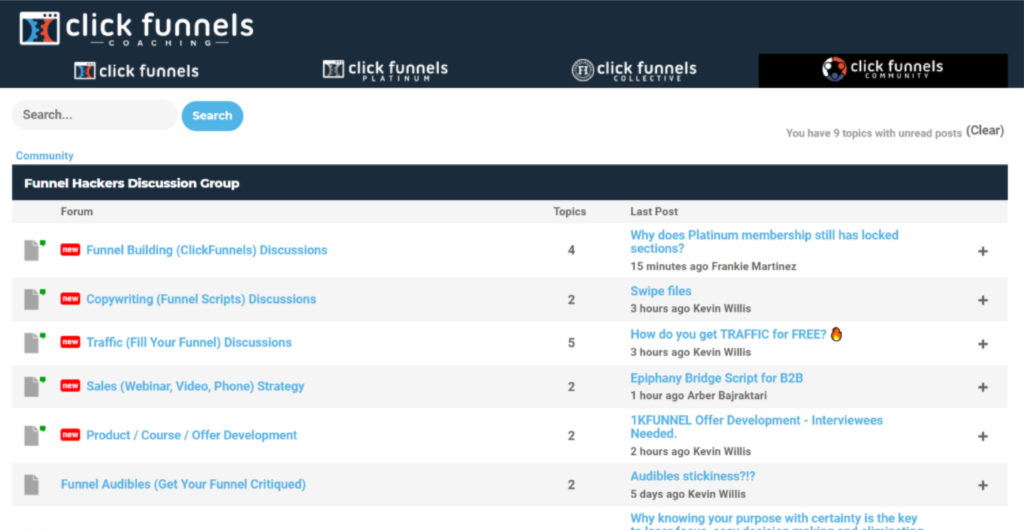Open 1KFUNNEL Offer Development post
Image resolution: width=1024 pixels, height=530 pixels.
tap(756, 427)
